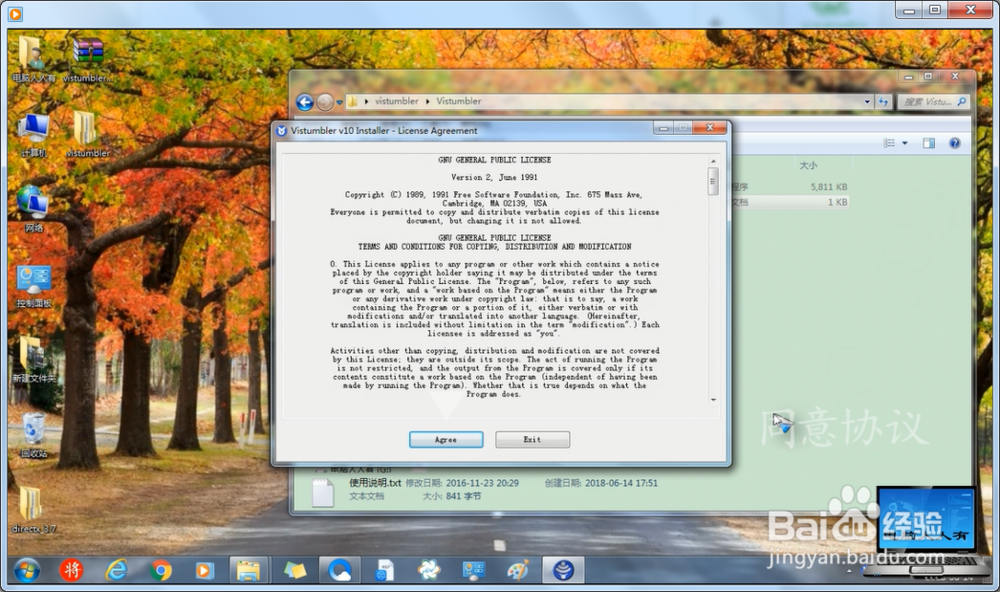Click the 使用说明.txt file icon in details pane

tap(323, 492)
